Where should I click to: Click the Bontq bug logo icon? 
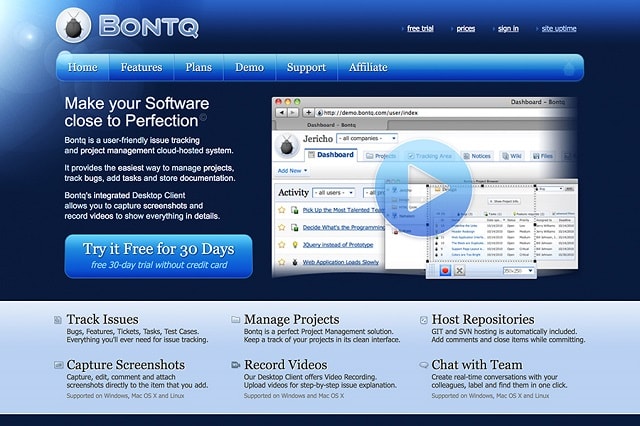[x=73, y=26]
